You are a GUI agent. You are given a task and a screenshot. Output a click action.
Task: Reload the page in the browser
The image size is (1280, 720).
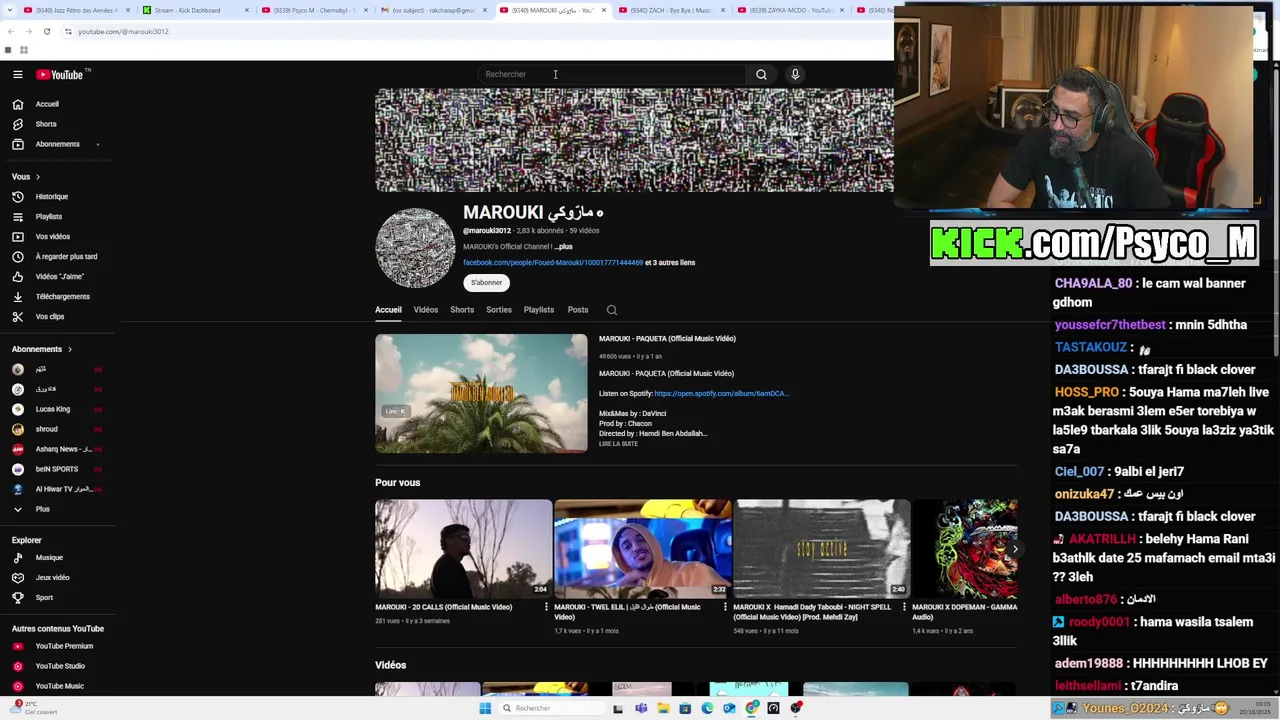coord(46,31)
